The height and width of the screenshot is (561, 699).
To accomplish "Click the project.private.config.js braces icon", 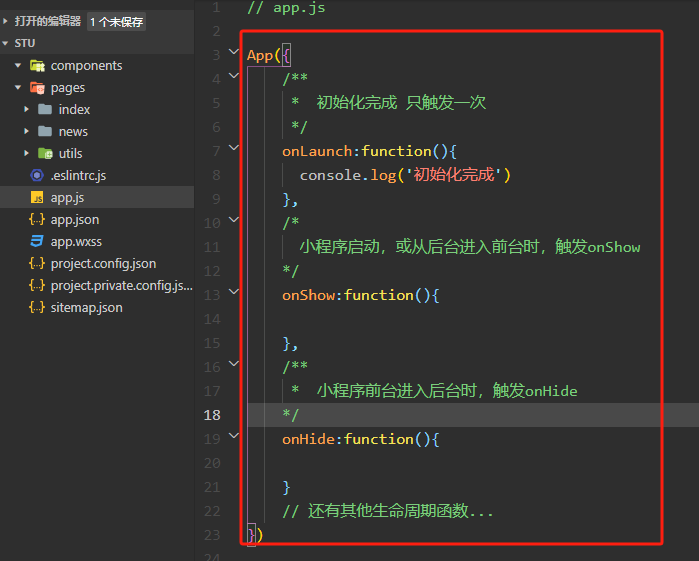I will [x=37, y=285].
